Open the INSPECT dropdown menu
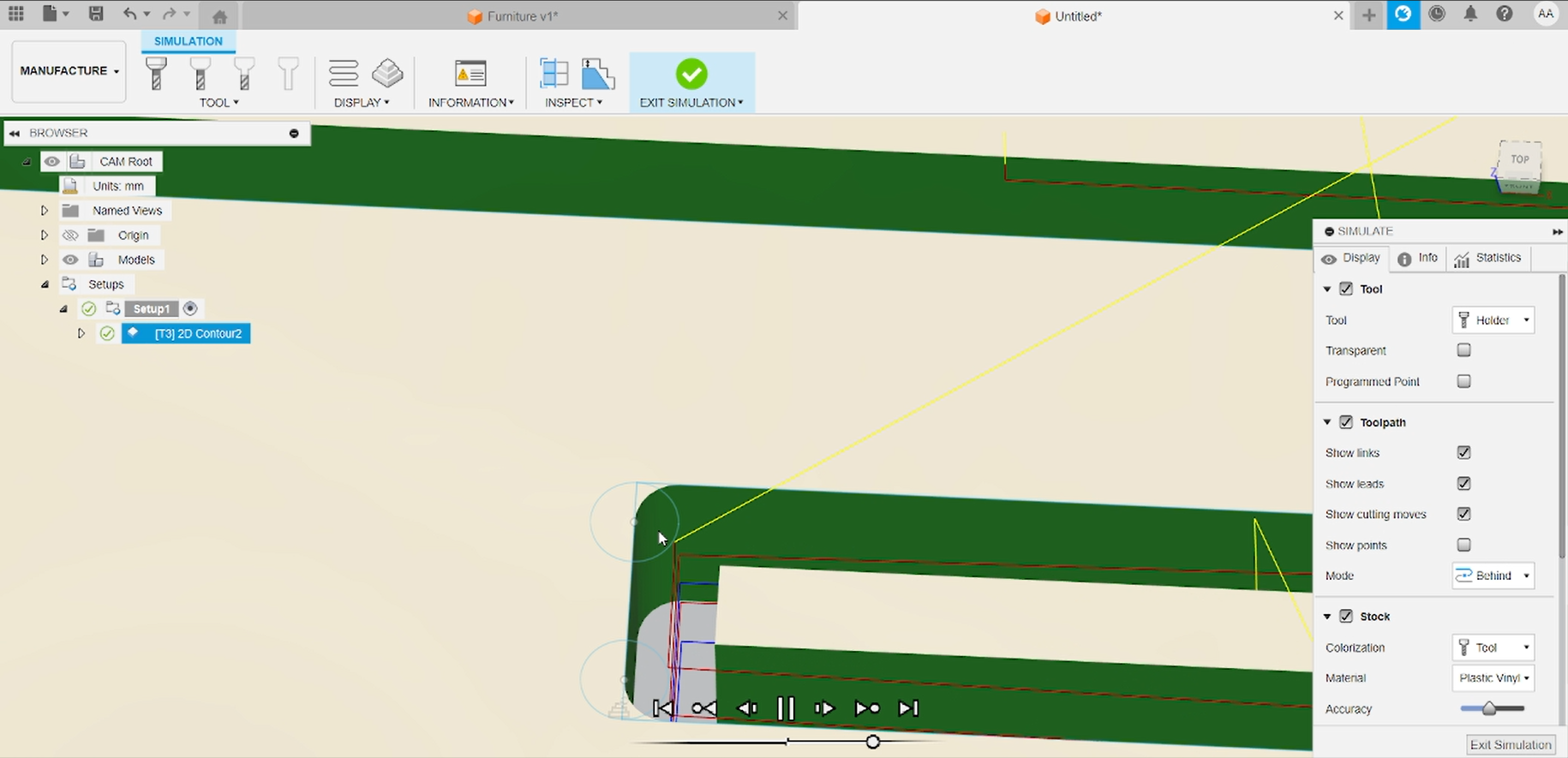1568x758 pixels. click(x=574, y=103)
